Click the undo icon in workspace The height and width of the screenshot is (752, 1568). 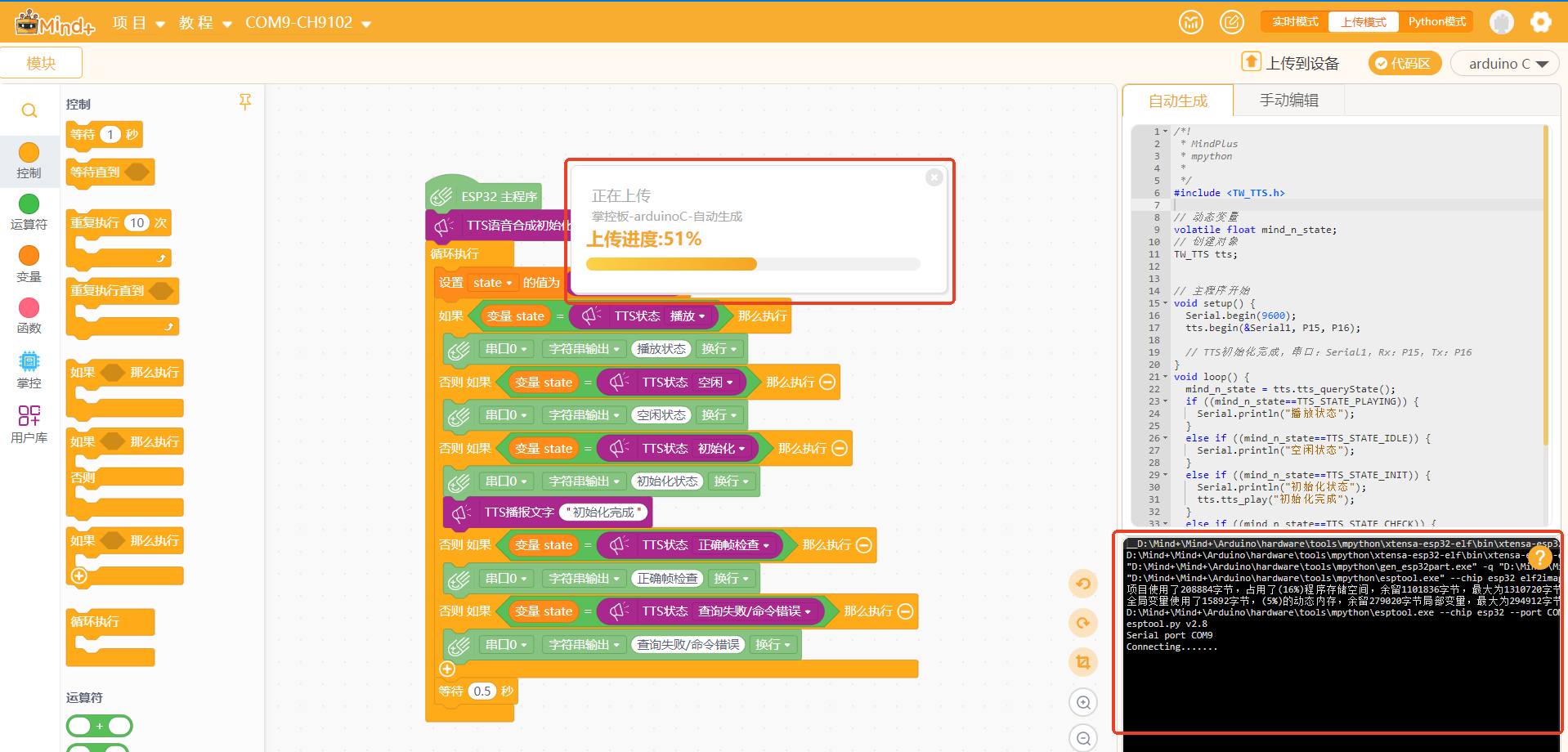point(1083,584)
